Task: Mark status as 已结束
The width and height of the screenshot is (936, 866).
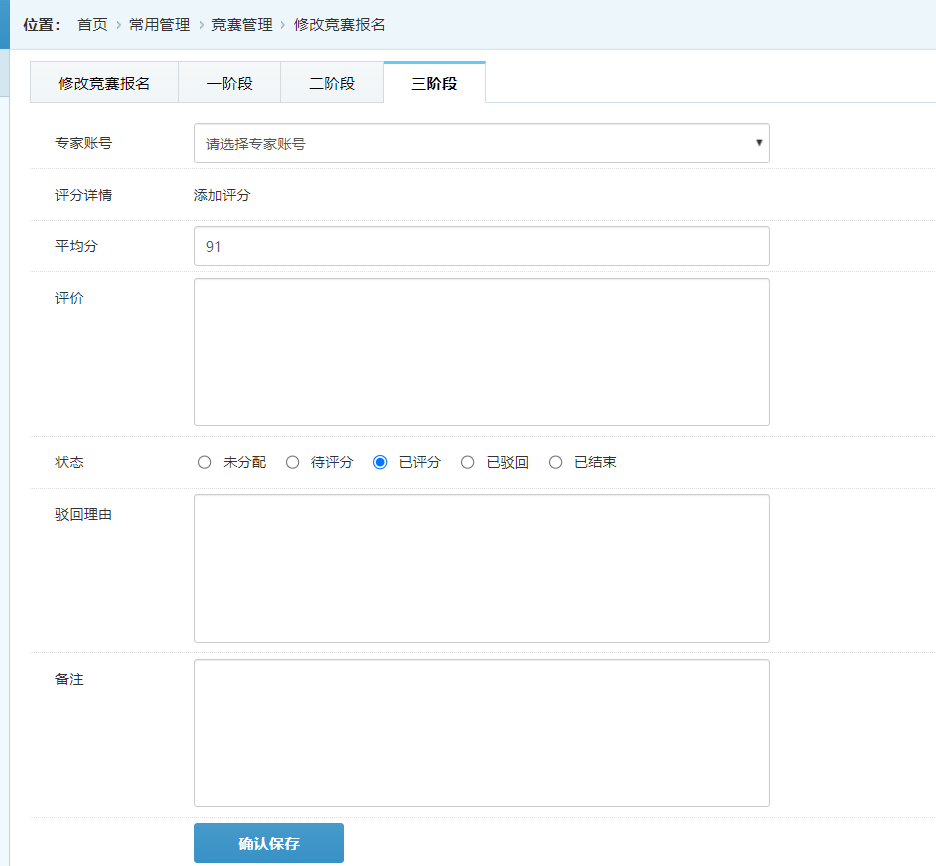Action: coord(556,462)
